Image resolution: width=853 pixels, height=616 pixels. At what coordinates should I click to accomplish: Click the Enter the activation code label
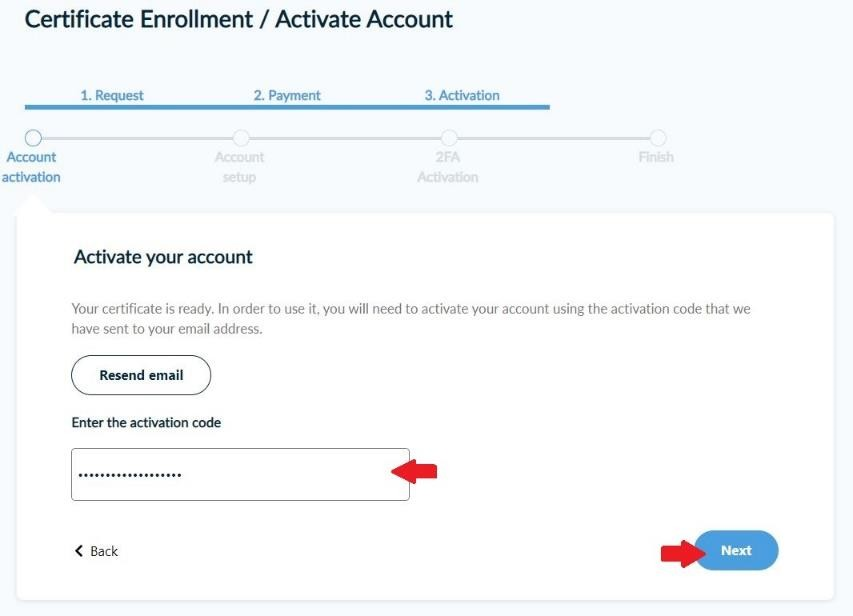point(146,423)
